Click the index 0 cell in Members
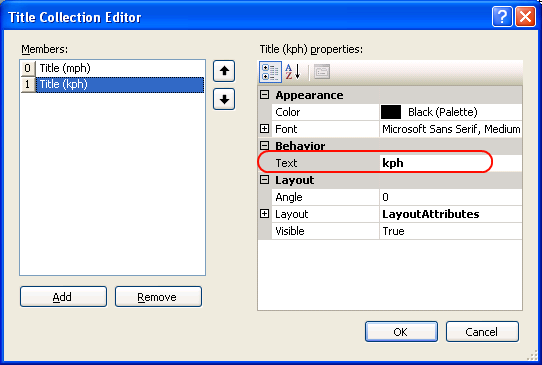The width and height of the screenshot is (542, 365). [x=28, y=68]
